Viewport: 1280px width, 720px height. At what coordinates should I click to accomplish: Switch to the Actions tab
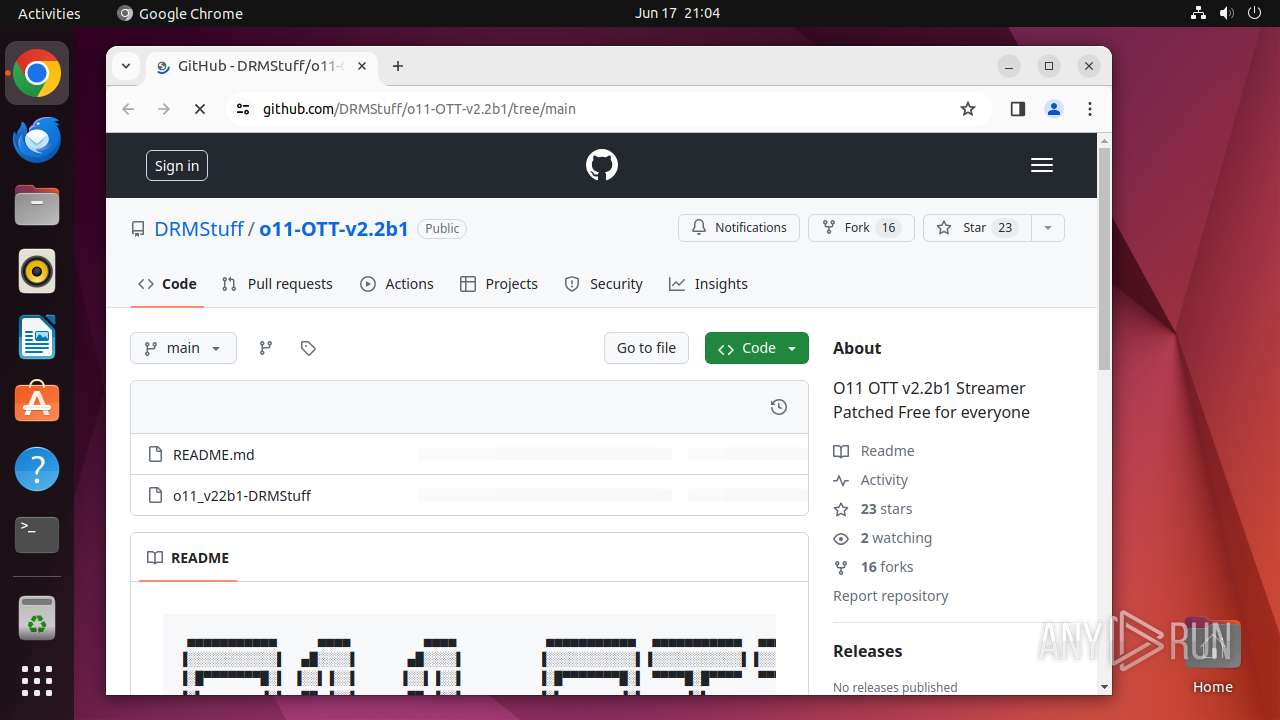pos(397,284)
